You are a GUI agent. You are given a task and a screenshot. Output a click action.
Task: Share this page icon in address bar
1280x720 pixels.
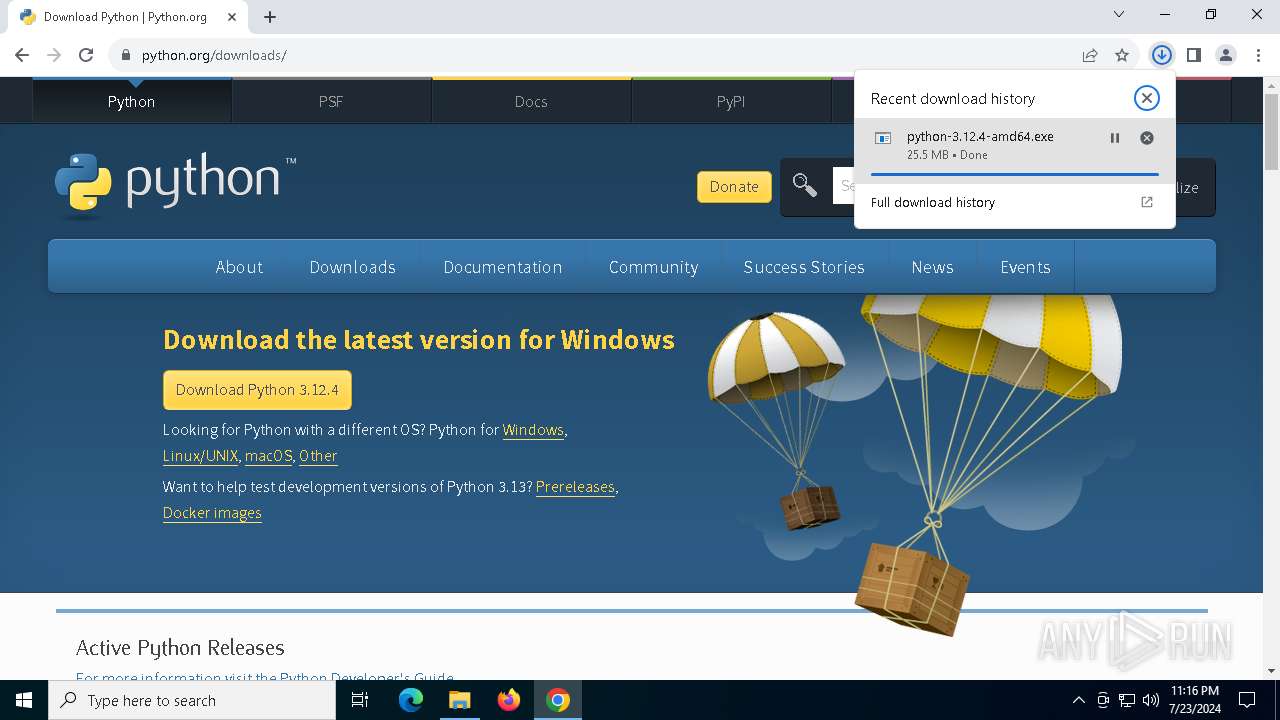click(1090, 55)
